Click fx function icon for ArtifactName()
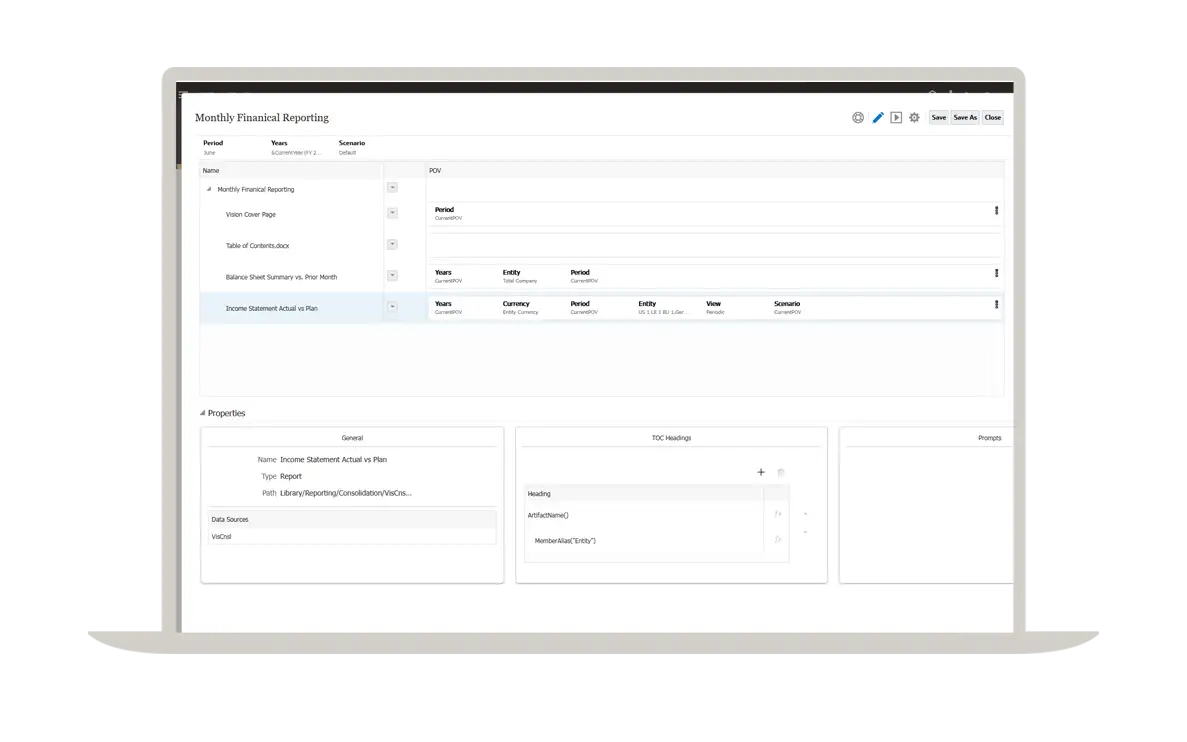 pyautogui.click(x=777, y=514)
